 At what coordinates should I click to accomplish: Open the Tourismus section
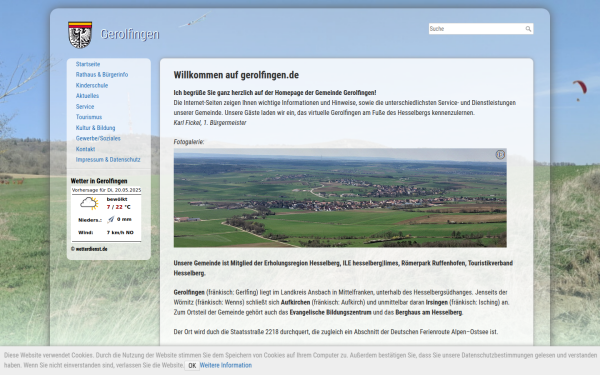[89, 117]
